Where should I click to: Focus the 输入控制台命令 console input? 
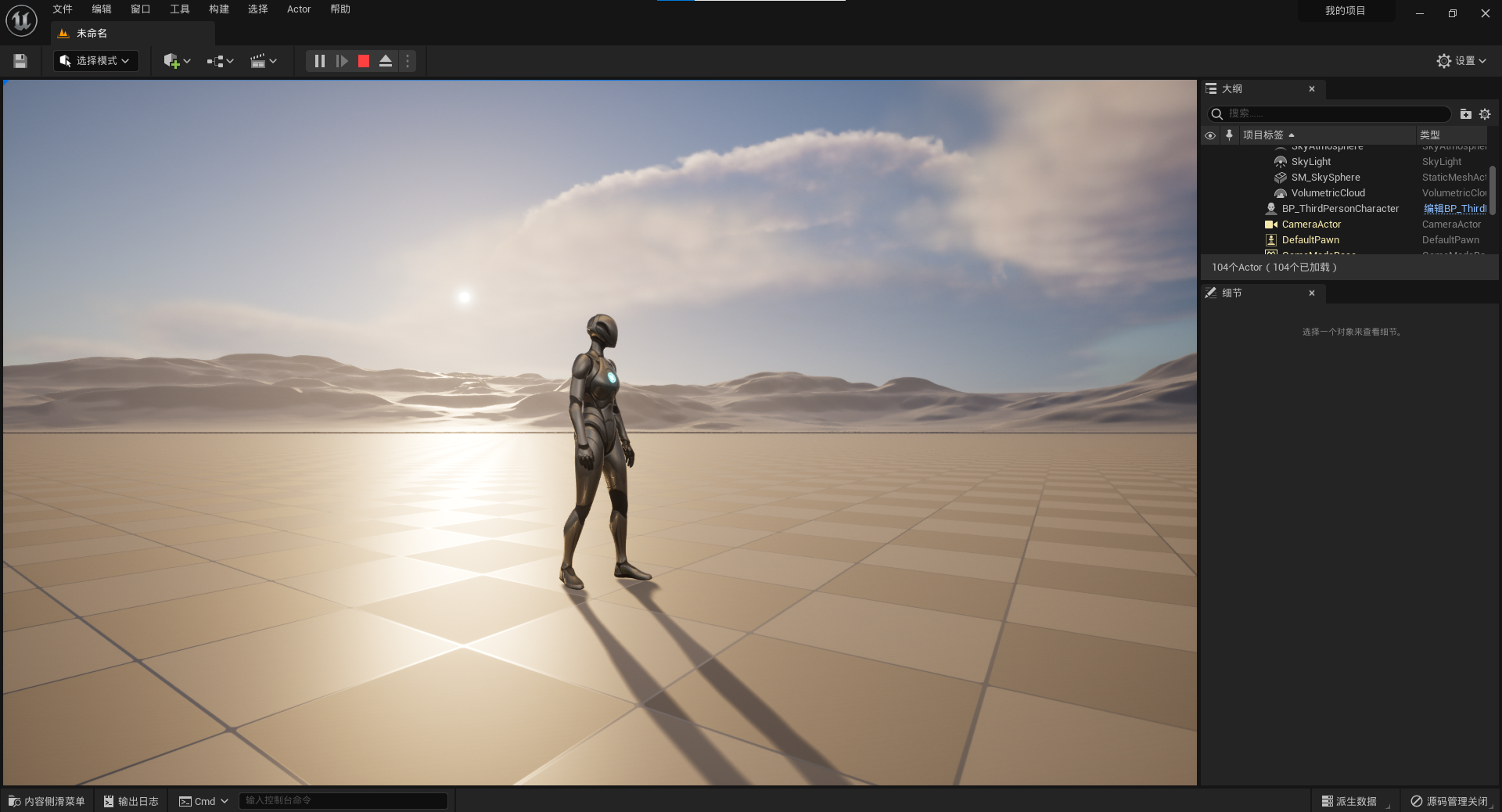click(x=343, y=800)
